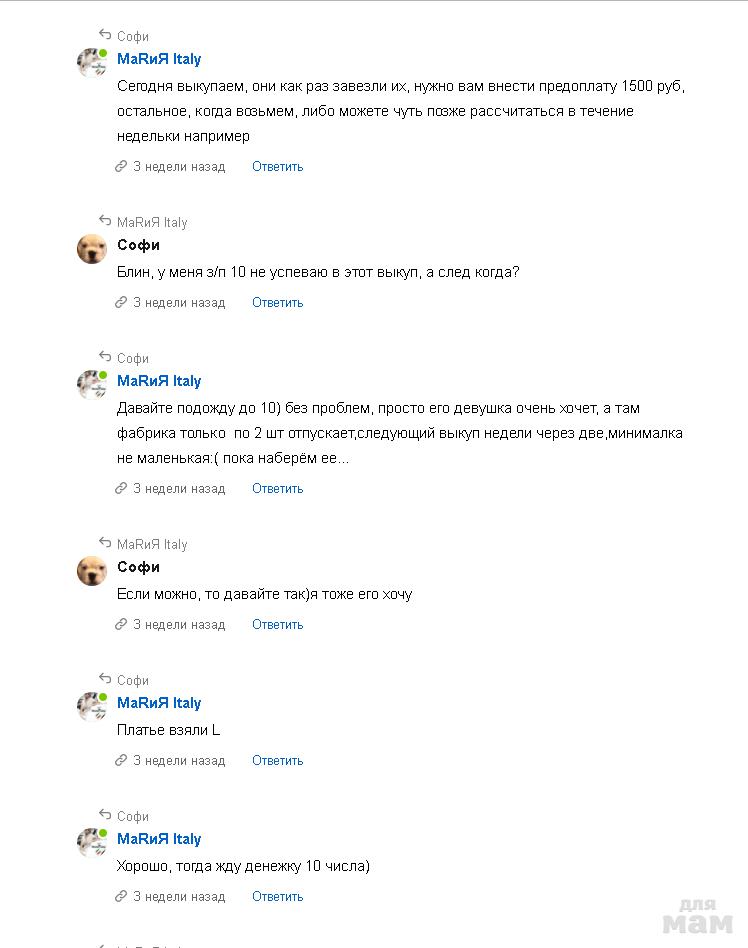Click reply arrow icon above "Блин, у меня з/п" comment
The image size is (748, 948).
105,222
